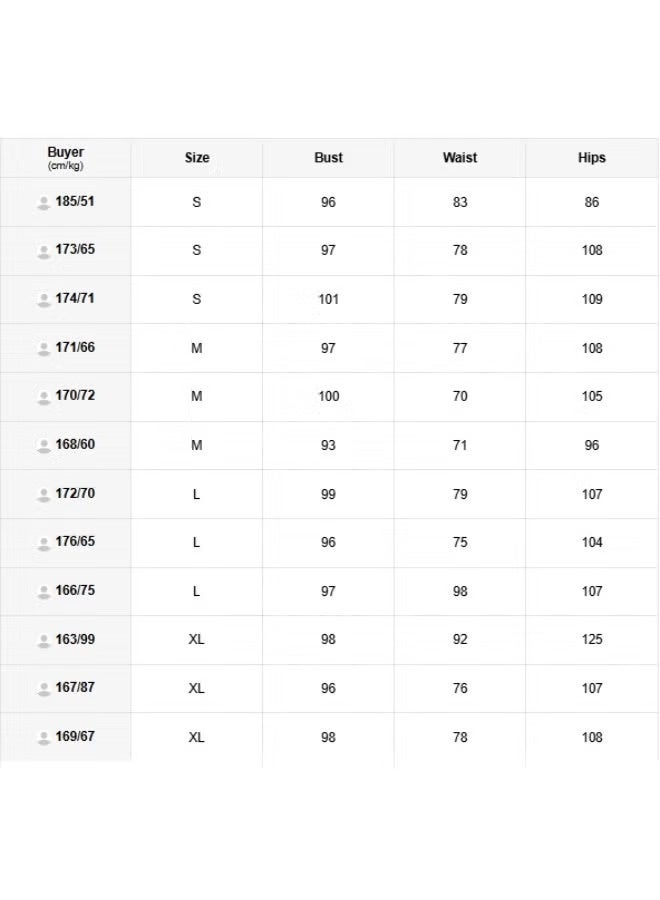660x900 pixels.
Task: Click the avatar icon beside buyer 185/51
Action: (44, 203)
